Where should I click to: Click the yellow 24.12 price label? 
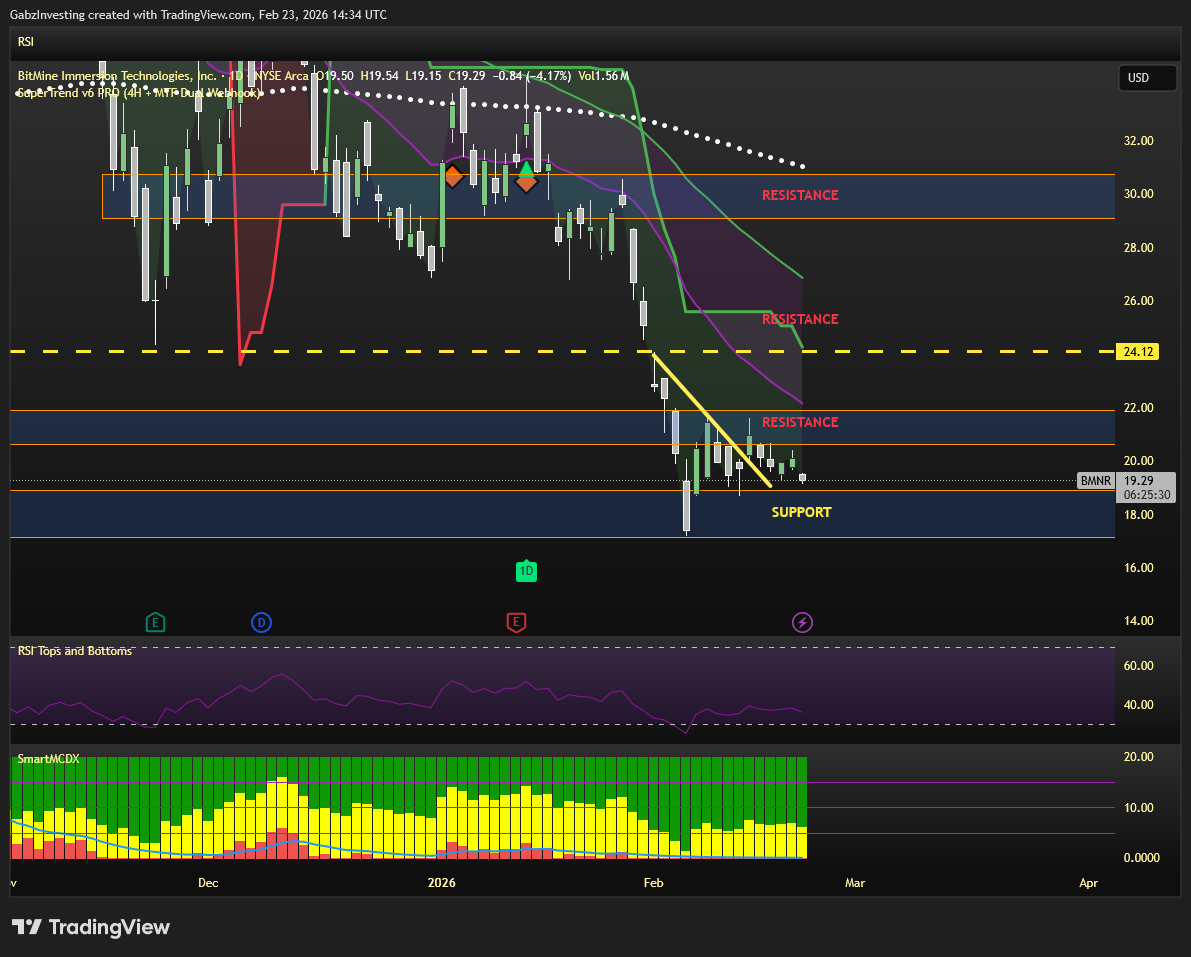click(1137, 352)
